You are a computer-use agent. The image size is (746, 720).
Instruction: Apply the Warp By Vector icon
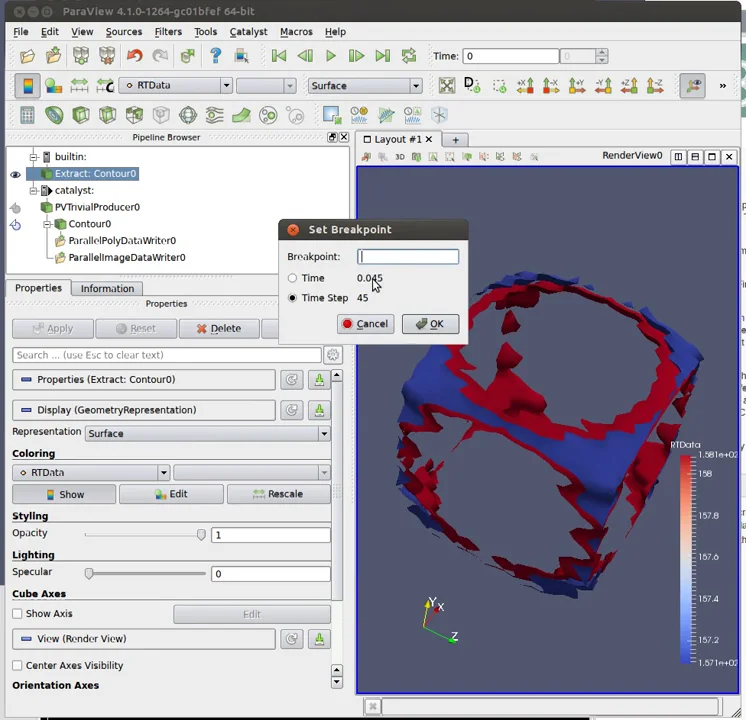tap(241, 115)
